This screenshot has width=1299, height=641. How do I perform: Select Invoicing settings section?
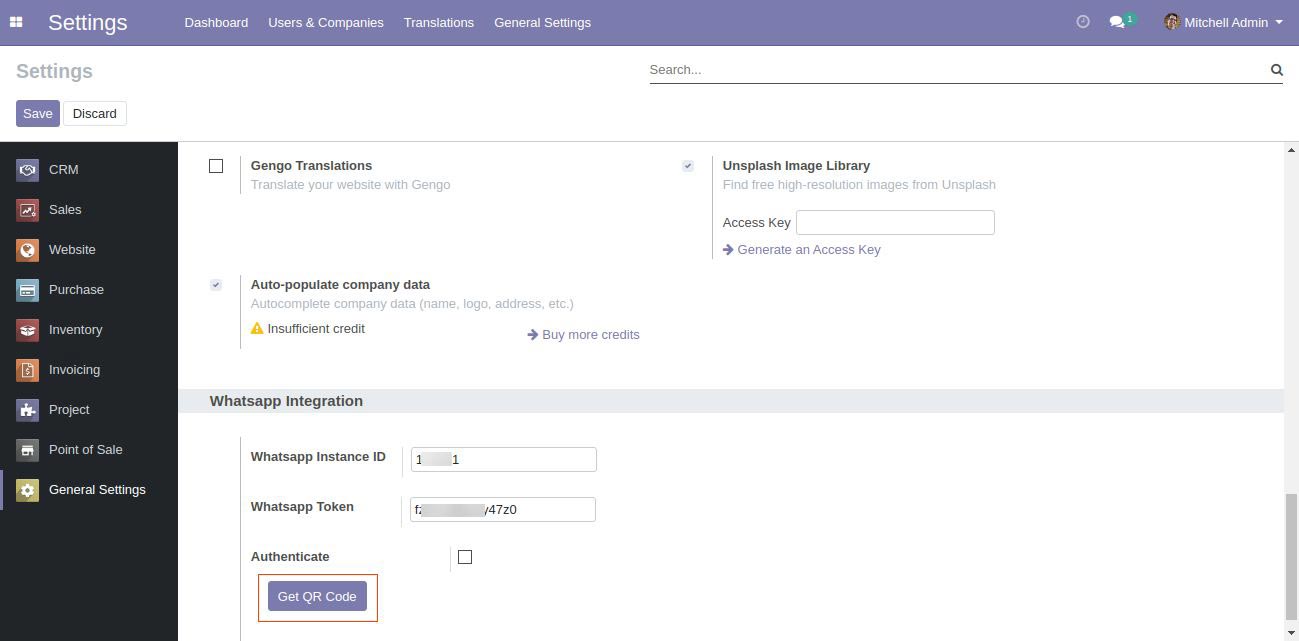pyautogui.click(x=89, y=370)
